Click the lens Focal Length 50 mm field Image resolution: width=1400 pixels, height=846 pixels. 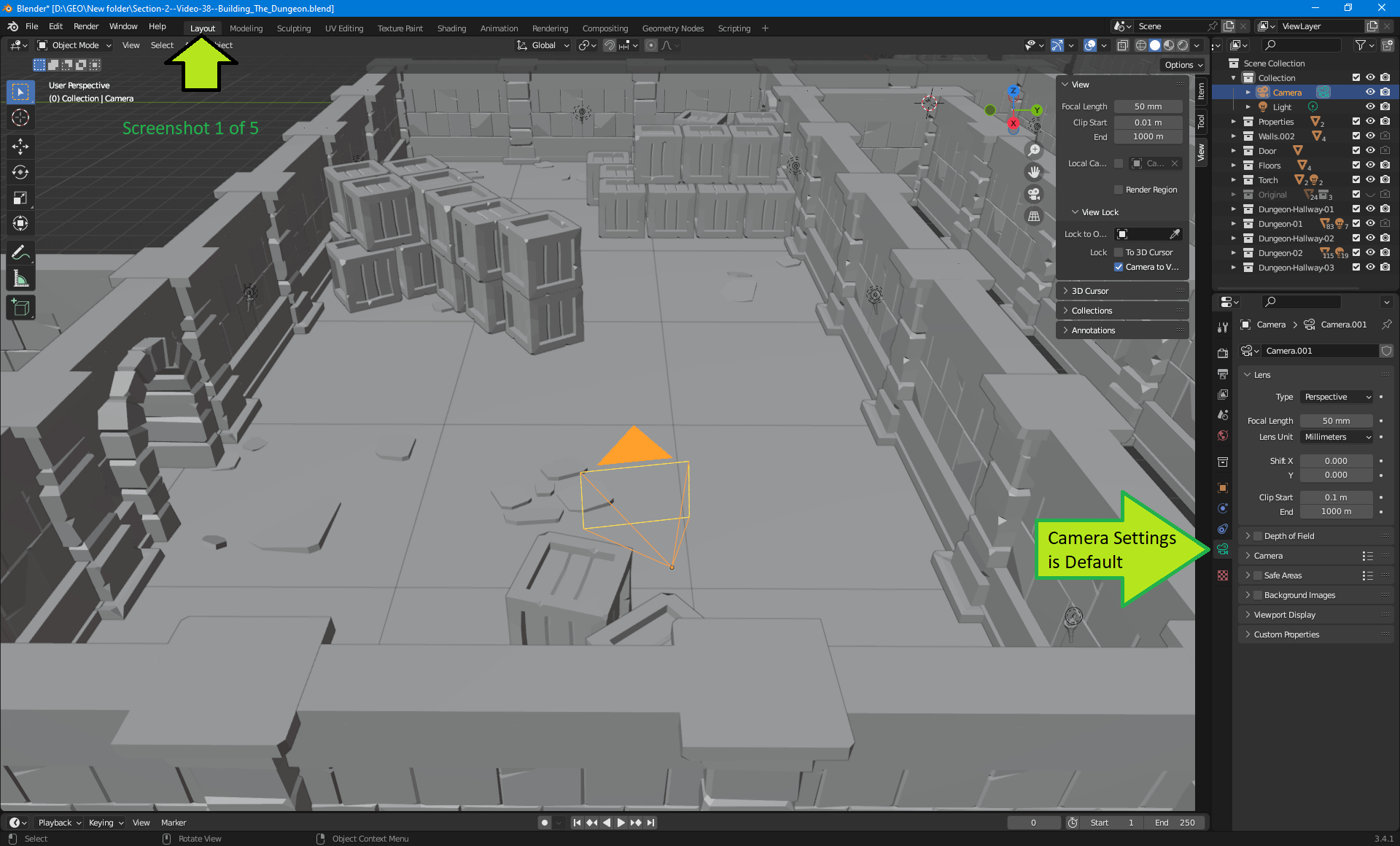tap(1336, 421)
